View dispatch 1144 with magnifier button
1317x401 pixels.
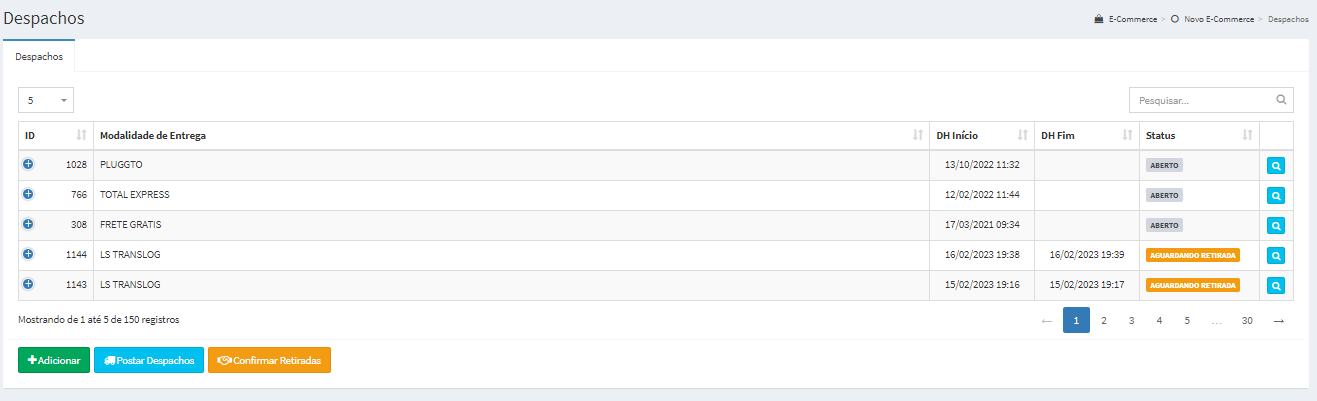point(1276,256)
